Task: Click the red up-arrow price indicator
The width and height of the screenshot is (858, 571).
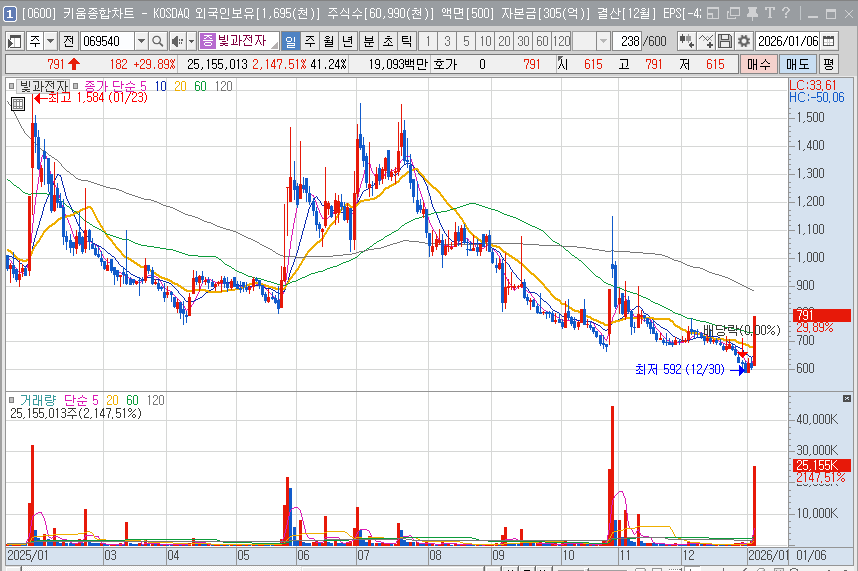Action: pos(74,65)
